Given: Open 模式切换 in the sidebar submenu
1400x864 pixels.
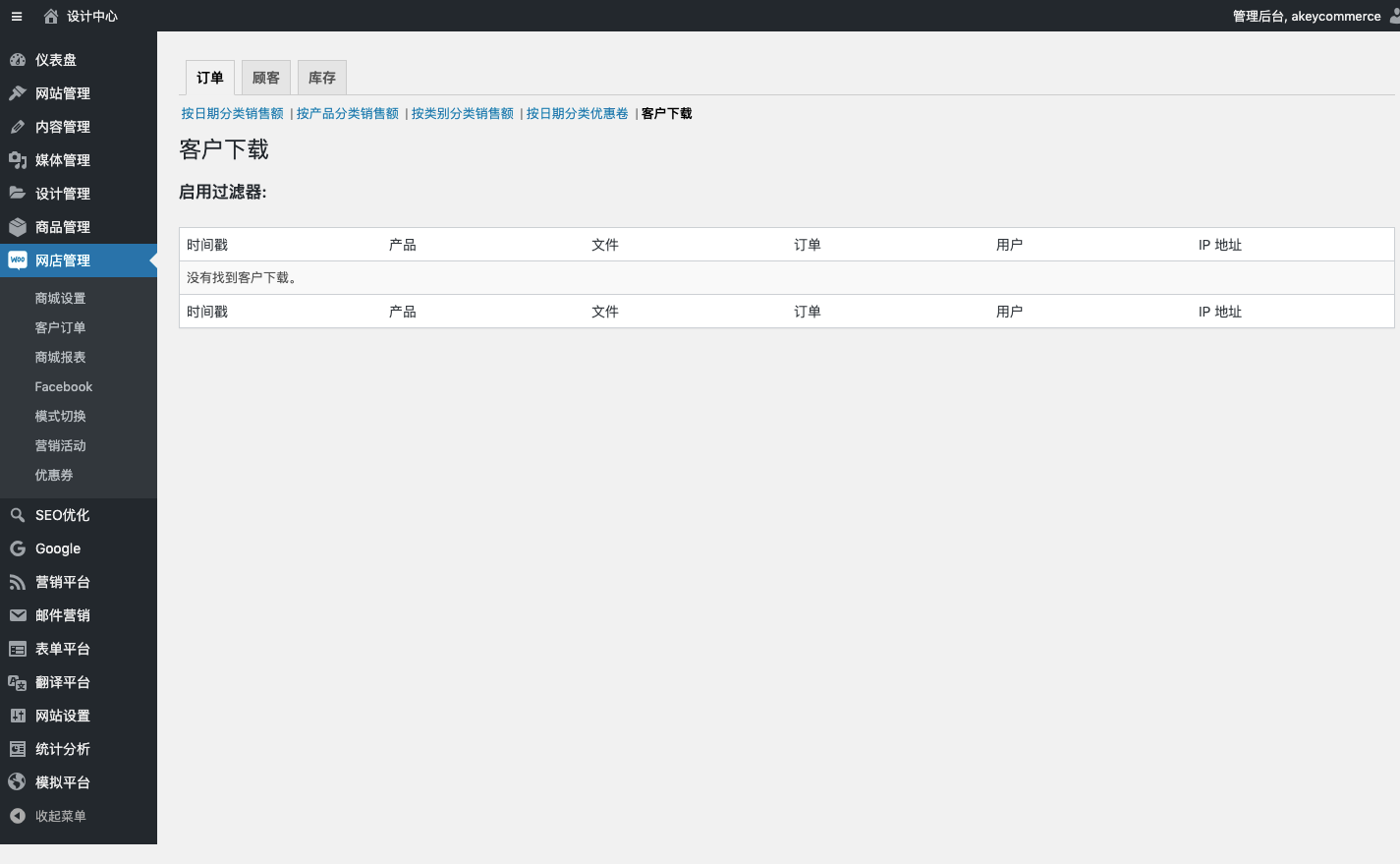Looking at the screenshot, I should coord(61,416).
